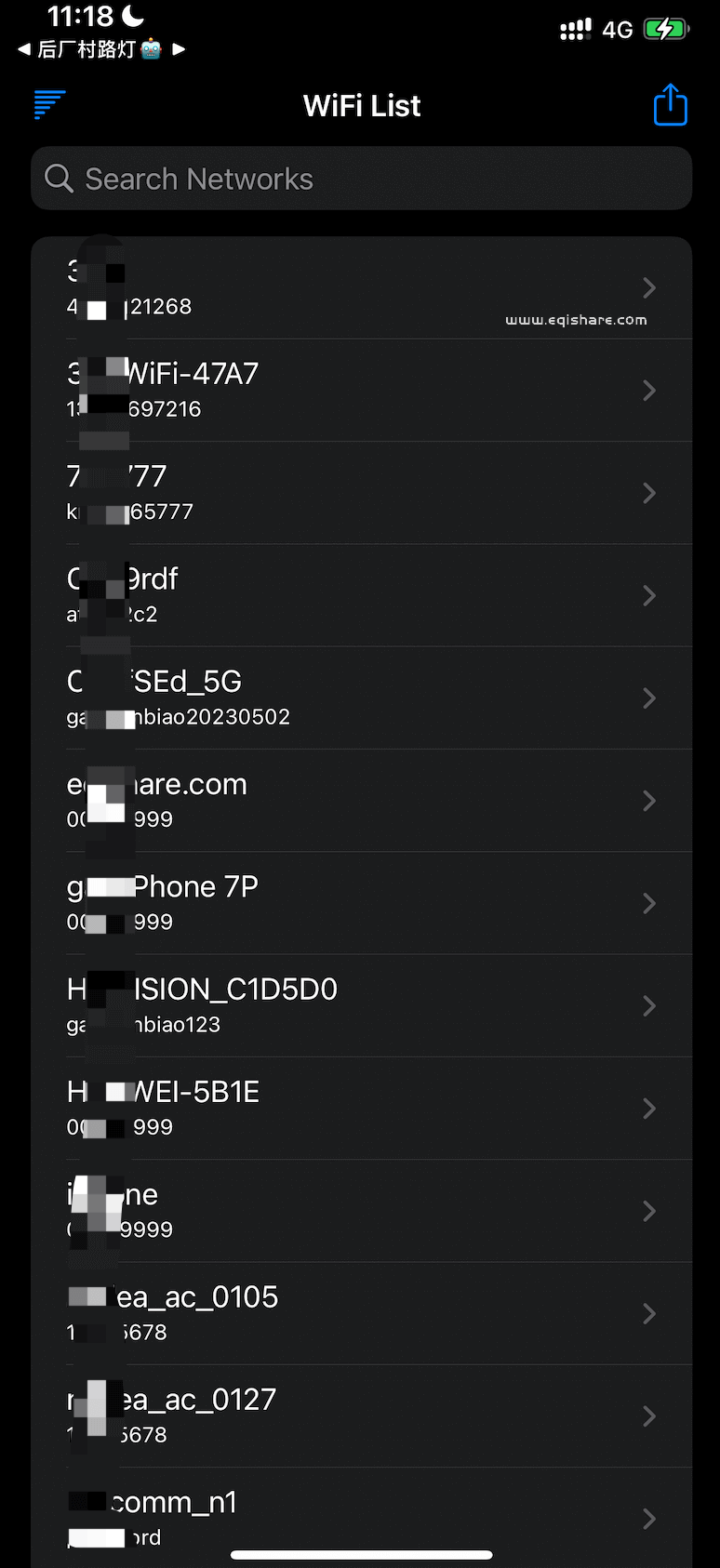The image size is (720, 1568).
Task: Select the Phone 7P network entry
Action: [x=353, y=903]
